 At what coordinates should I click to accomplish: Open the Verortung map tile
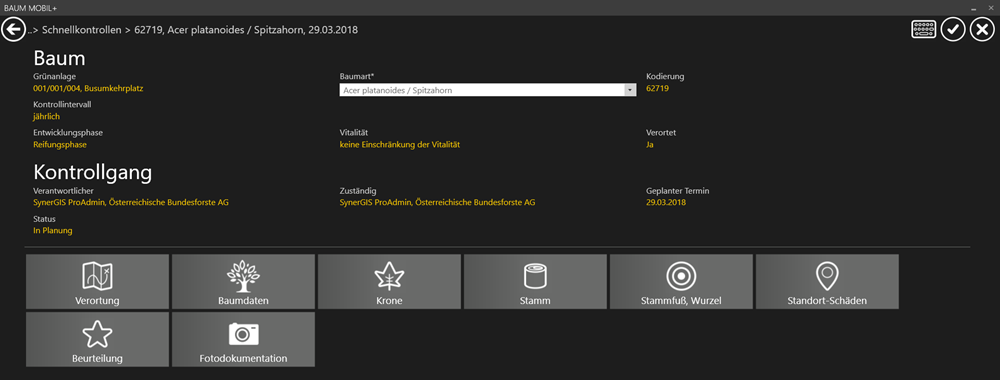tap(98, 282)
